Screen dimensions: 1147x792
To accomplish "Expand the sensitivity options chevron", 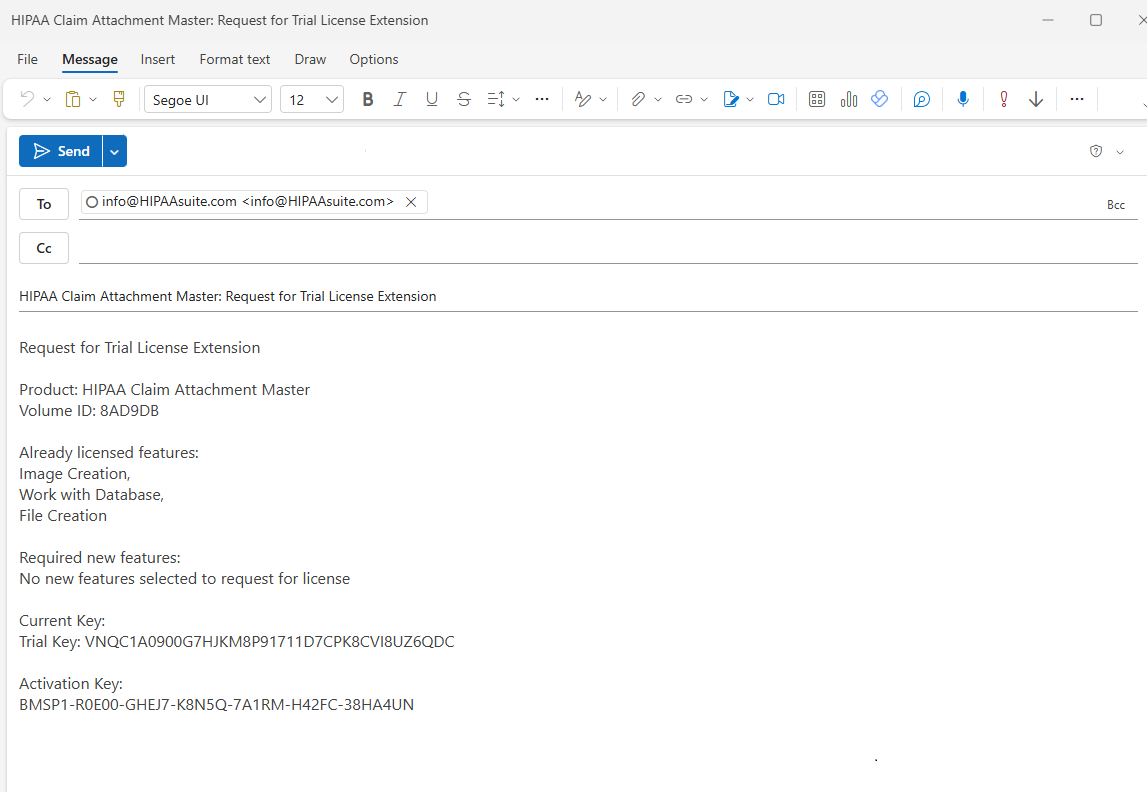I will pos(1120,152).
